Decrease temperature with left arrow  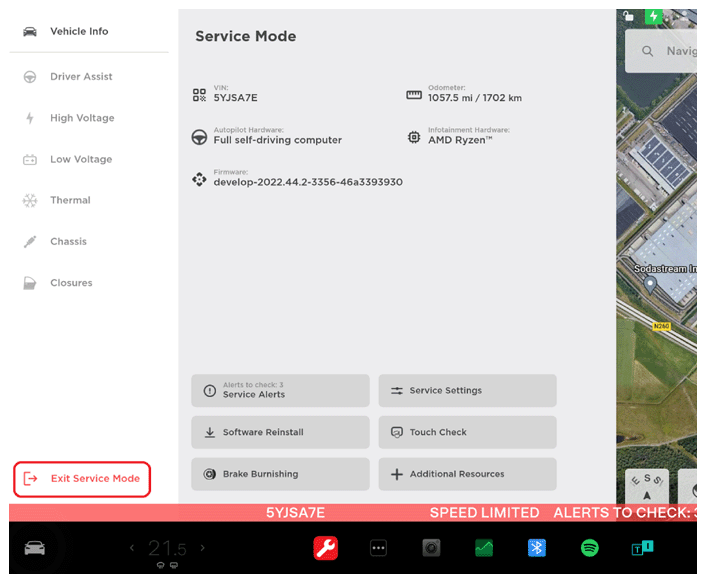coord(132,548)
